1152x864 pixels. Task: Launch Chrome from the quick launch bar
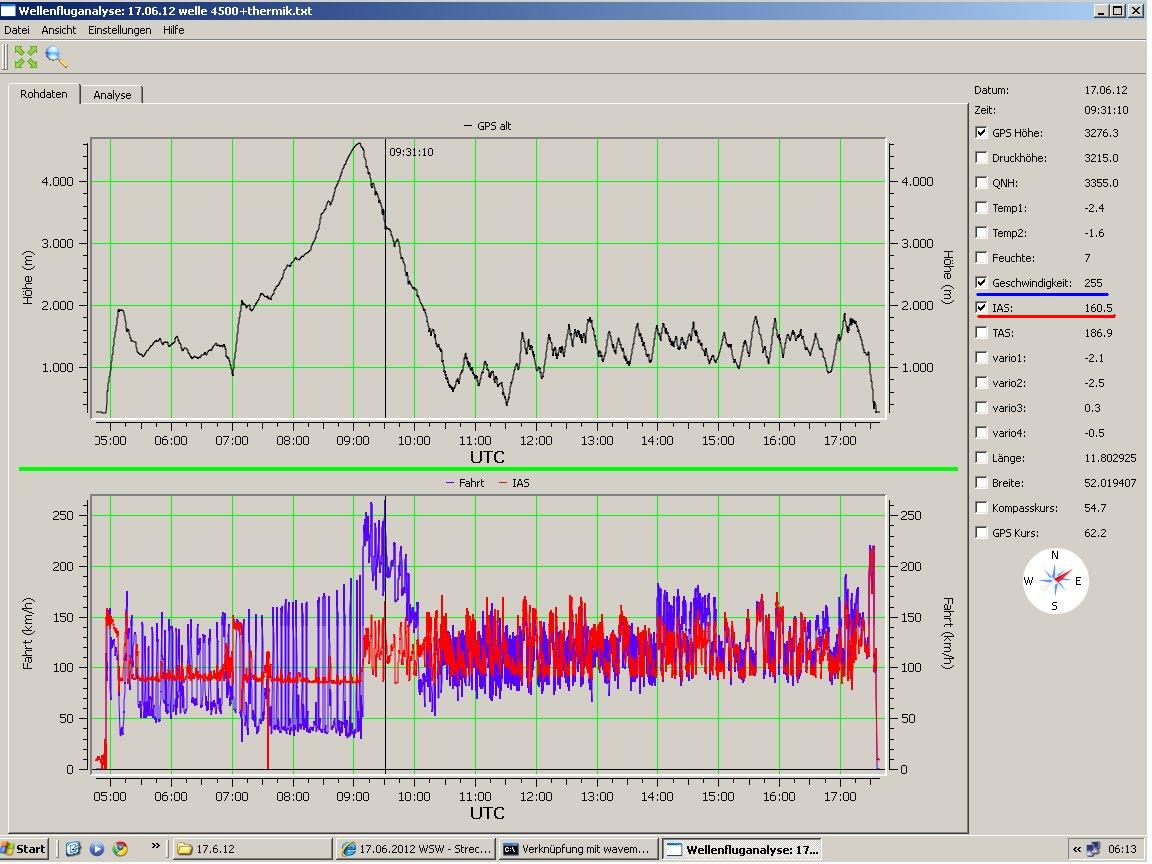pos(120,849)
